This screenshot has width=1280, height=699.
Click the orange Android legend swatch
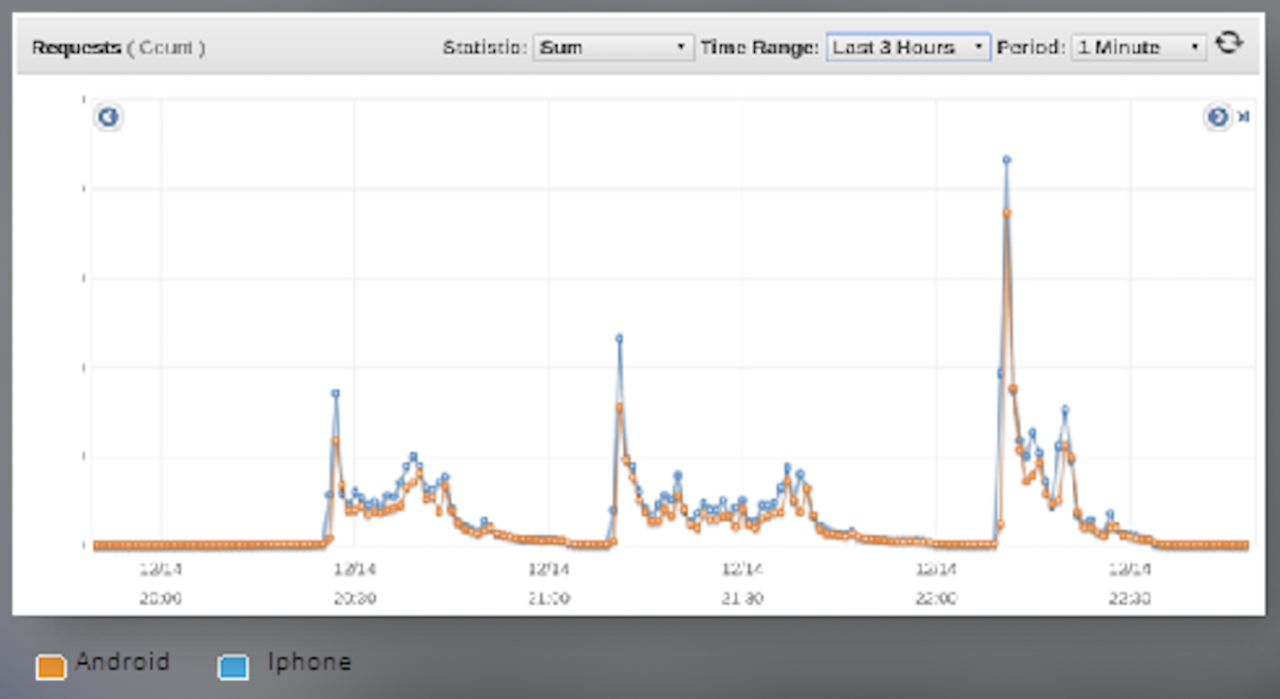point(51,666)
